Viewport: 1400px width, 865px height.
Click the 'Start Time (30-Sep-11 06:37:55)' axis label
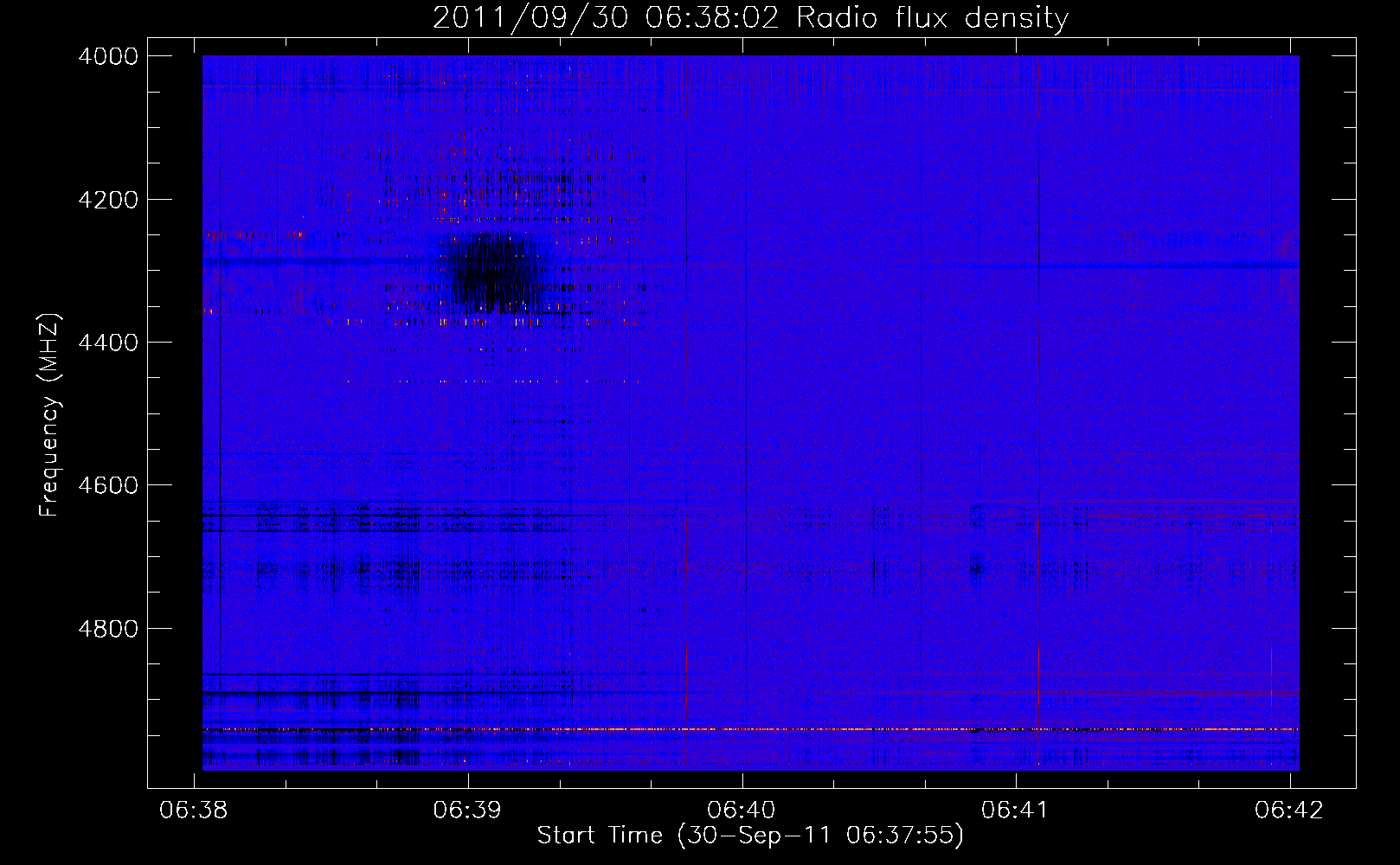point(750,836)
